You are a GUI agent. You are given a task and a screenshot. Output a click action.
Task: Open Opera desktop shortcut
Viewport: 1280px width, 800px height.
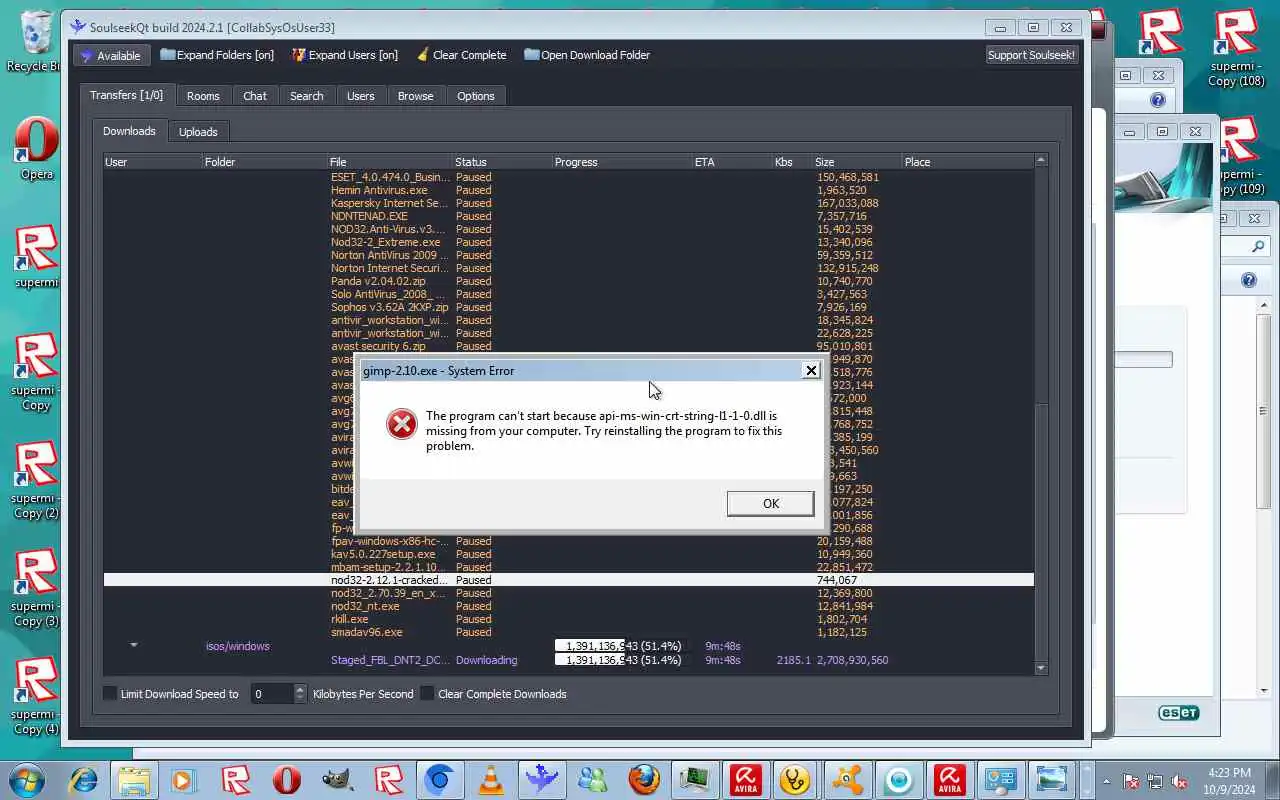(36, 150)
